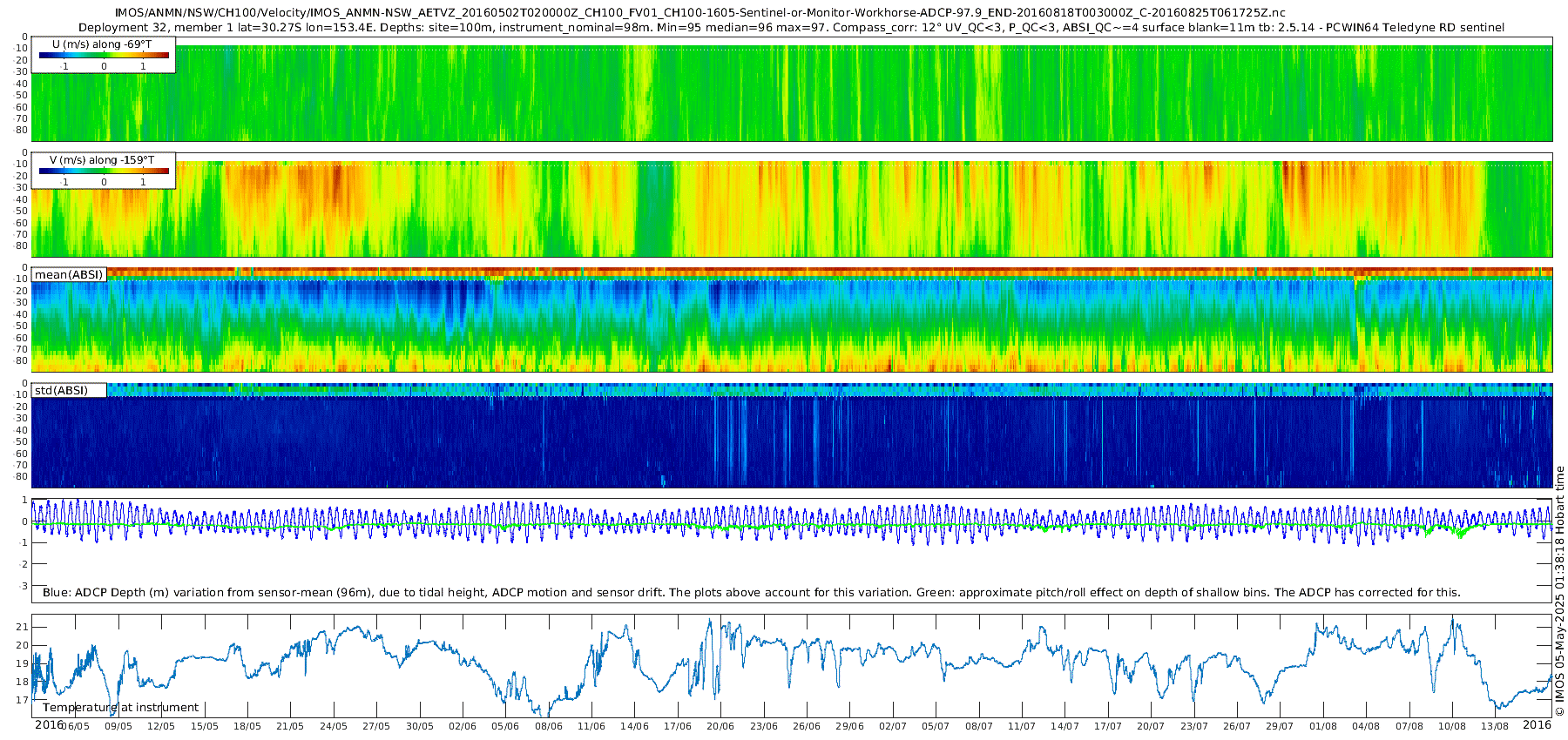Click the 17/07 date tick label

tap(1107, 726)
